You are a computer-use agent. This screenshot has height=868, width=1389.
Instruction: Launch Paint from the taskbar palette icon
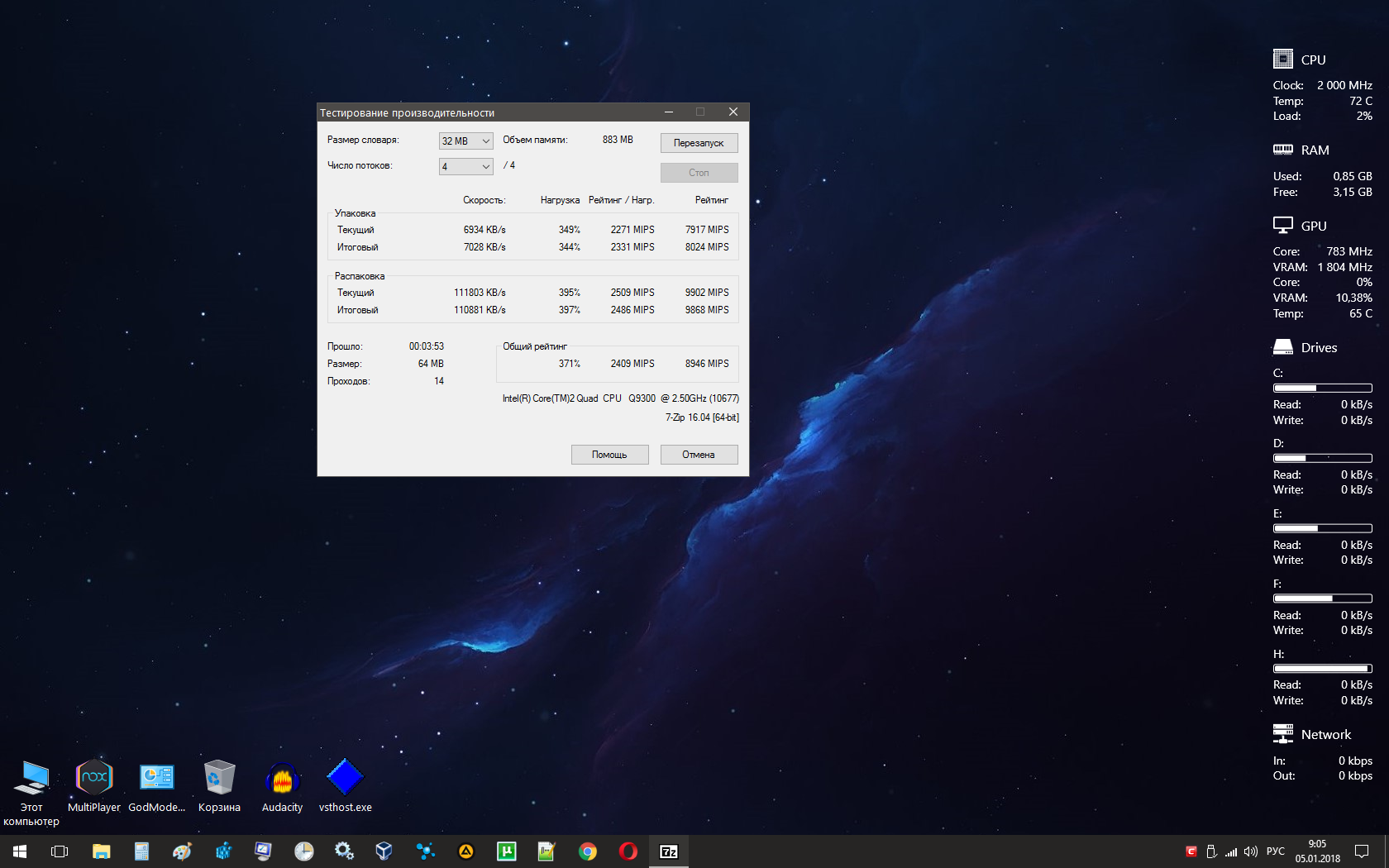point(182,851)
